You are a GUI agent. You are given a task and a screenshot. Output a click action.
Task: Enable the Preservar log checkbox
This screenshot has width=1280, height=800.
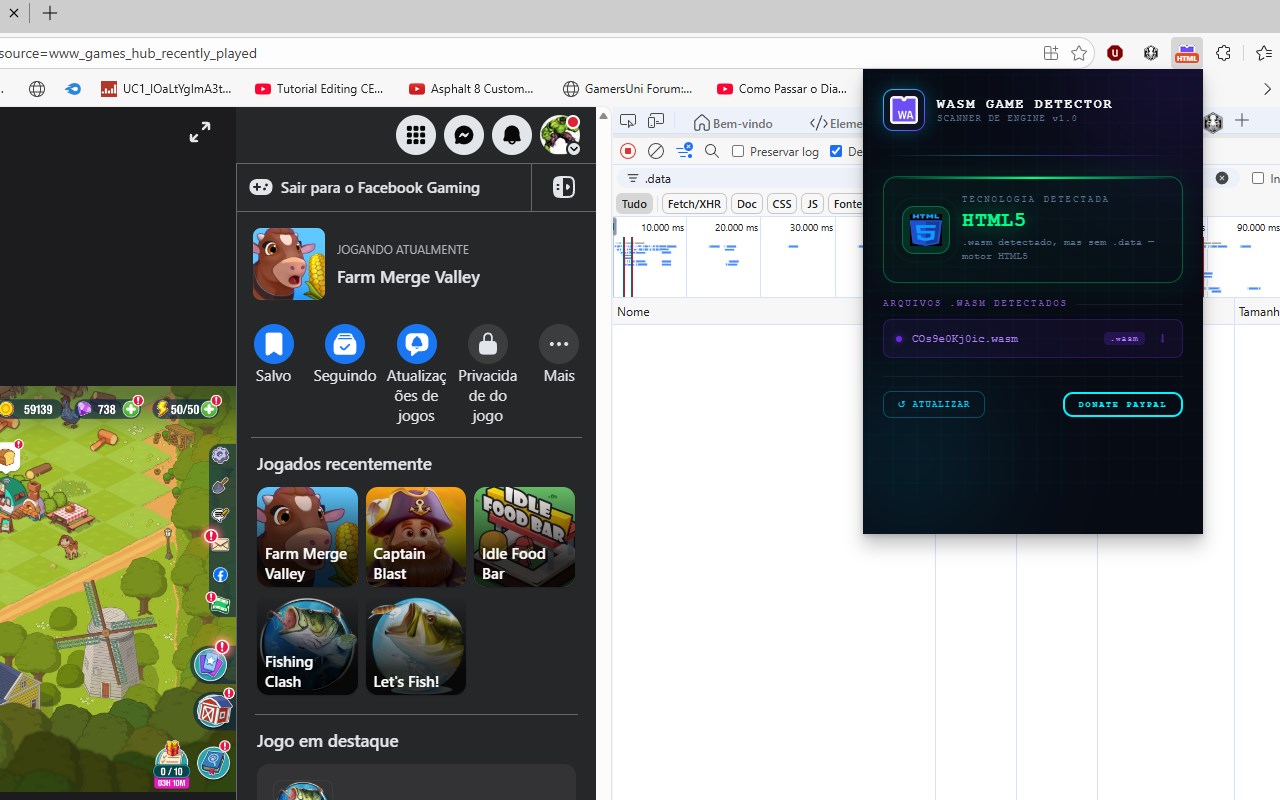738,151
